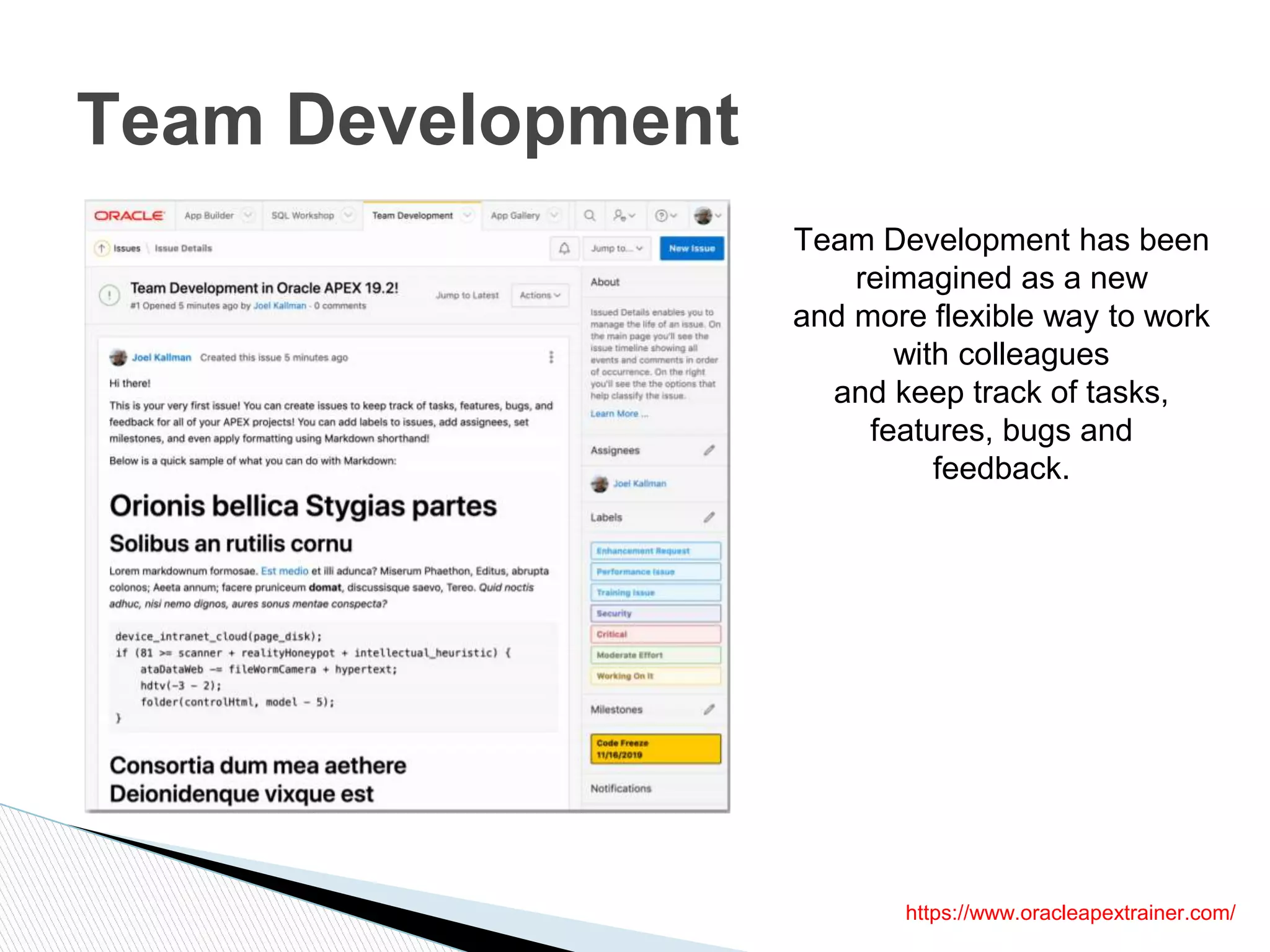Click the Orionis bellica Stygias partes heading
This screenshot has height=952, width=1270.
(x=303, y=506)
